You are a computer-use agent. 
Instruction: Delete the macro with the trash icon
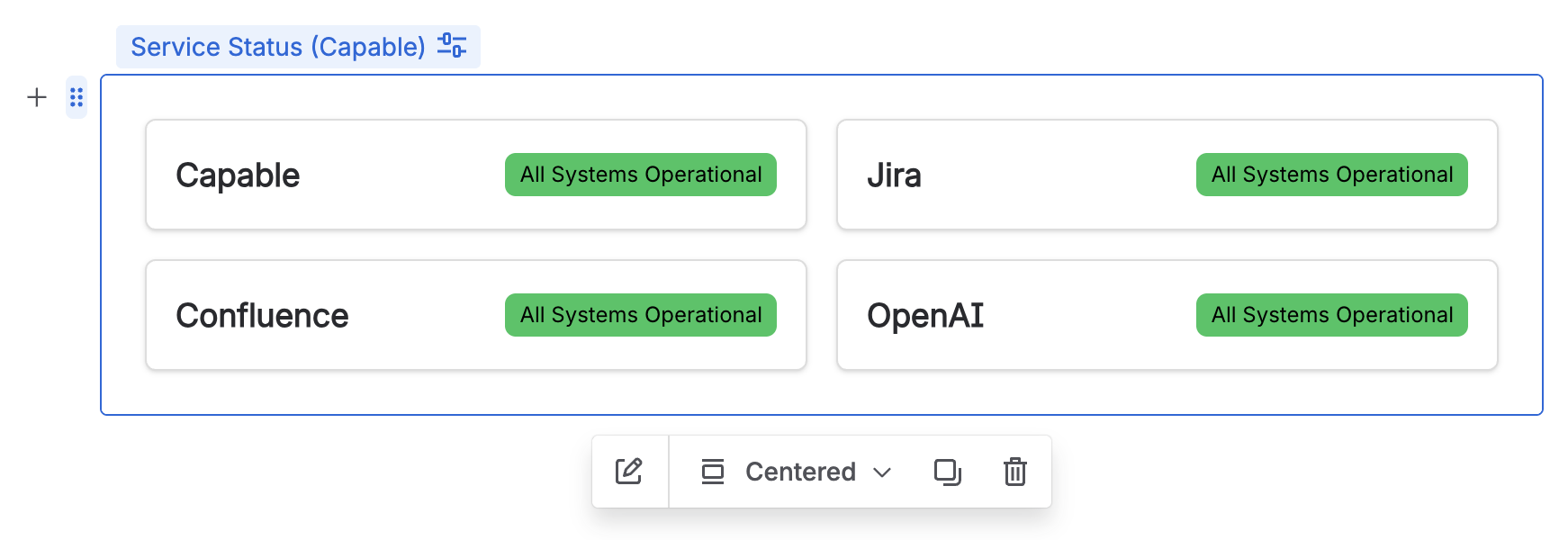tap(1014, 472)
